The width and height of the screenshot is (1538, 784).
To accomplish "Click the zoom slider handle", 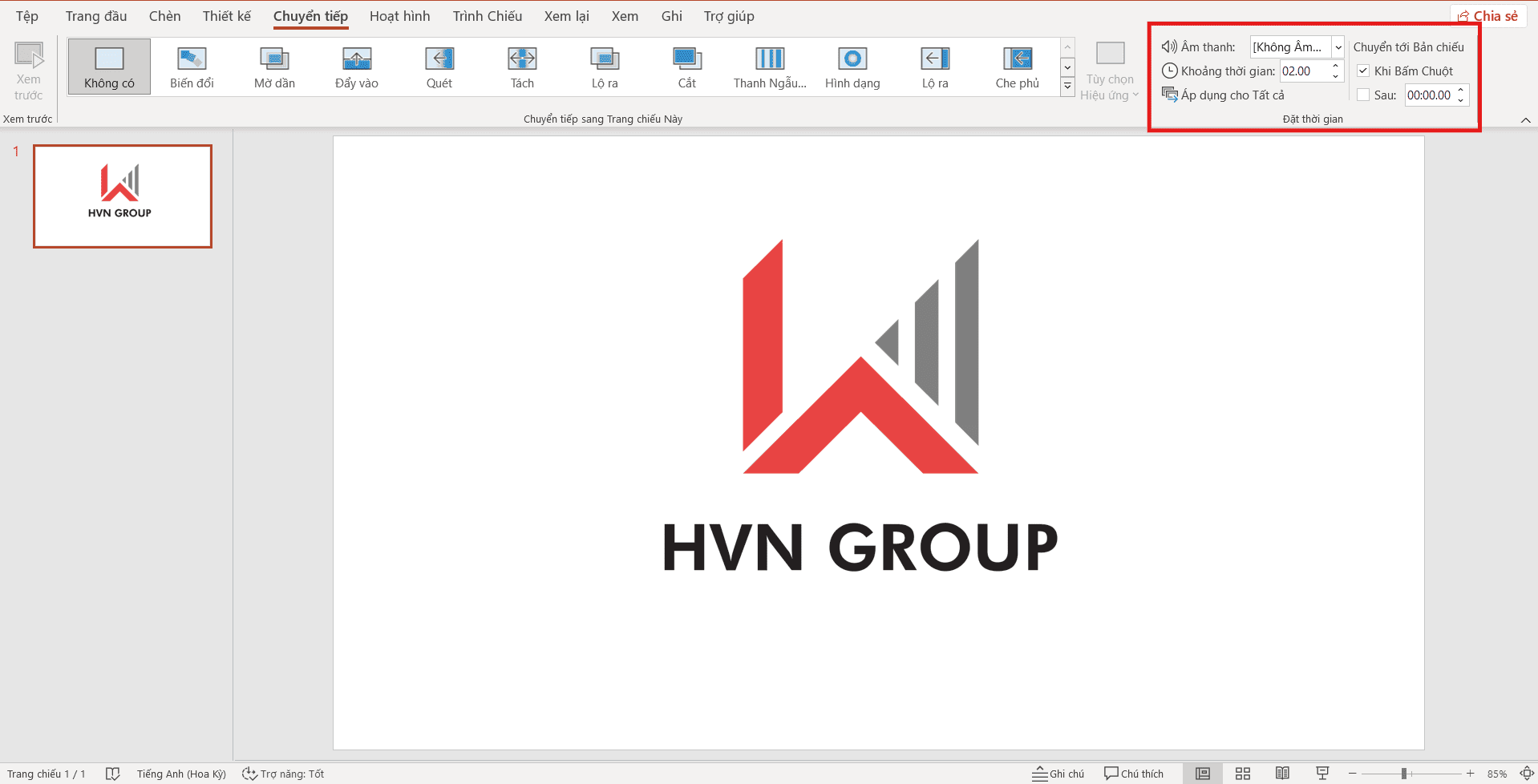I will 1404,774.
